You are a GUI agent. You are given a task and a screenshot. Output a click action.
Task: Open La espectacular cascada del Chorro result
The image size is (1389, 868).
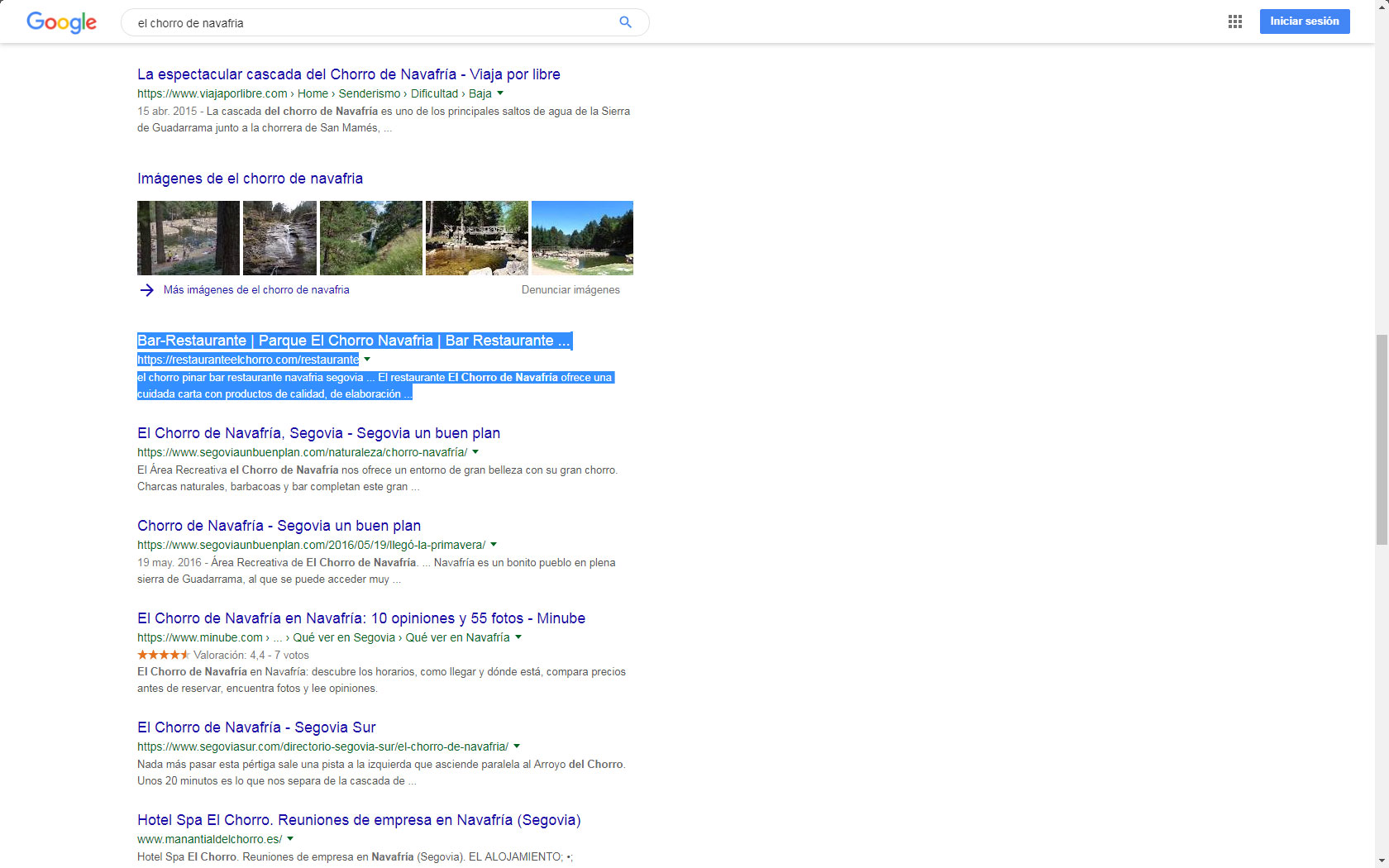point(349,74)
